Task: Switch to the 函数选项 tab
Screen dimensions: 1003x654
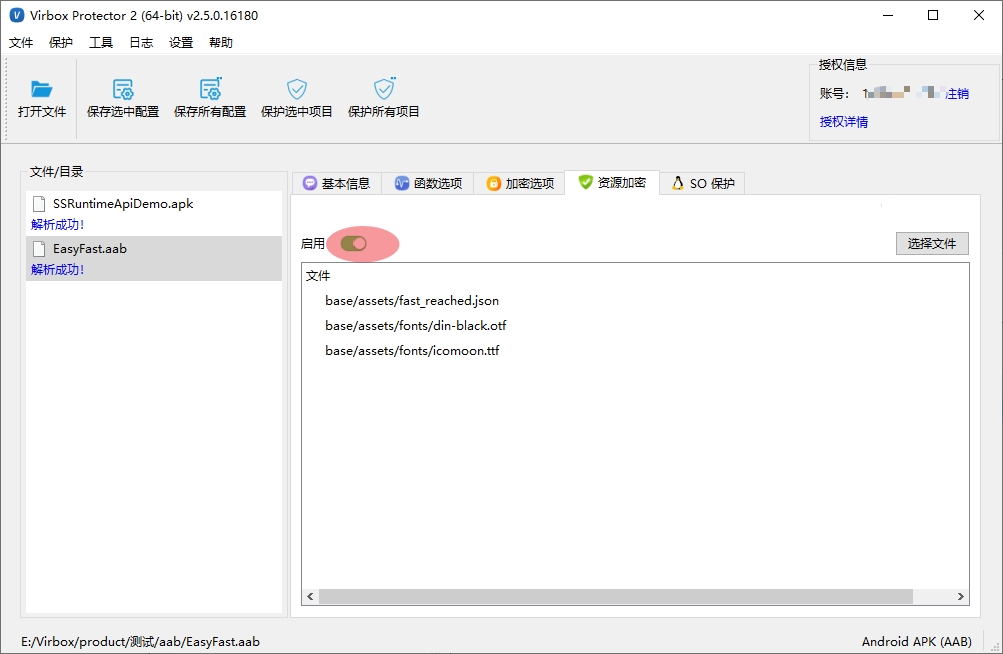Action: [428, 183]
